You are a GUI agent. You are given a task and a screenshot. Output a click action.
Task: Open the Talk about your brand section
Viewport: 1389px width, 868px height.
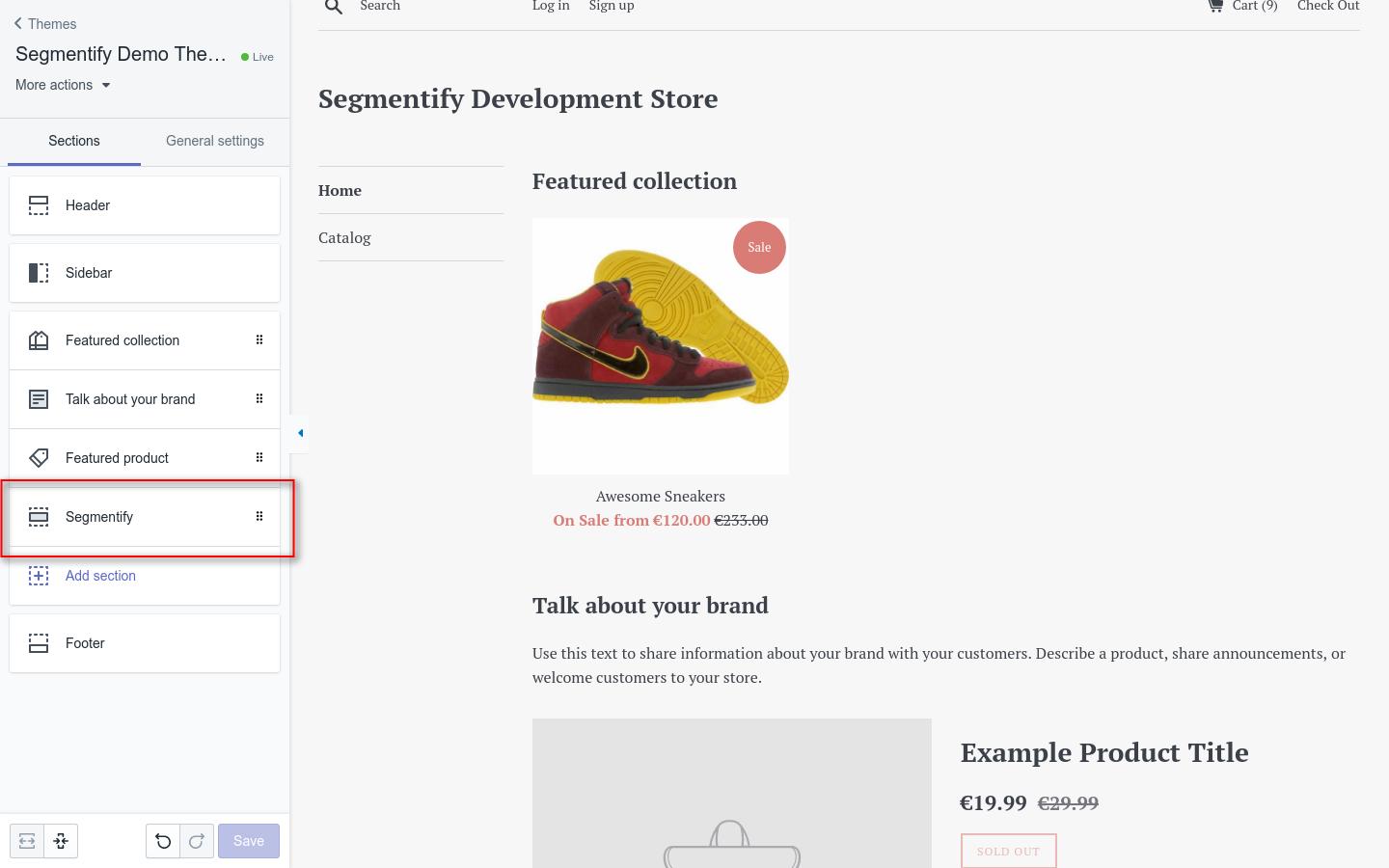click(145, 399)
